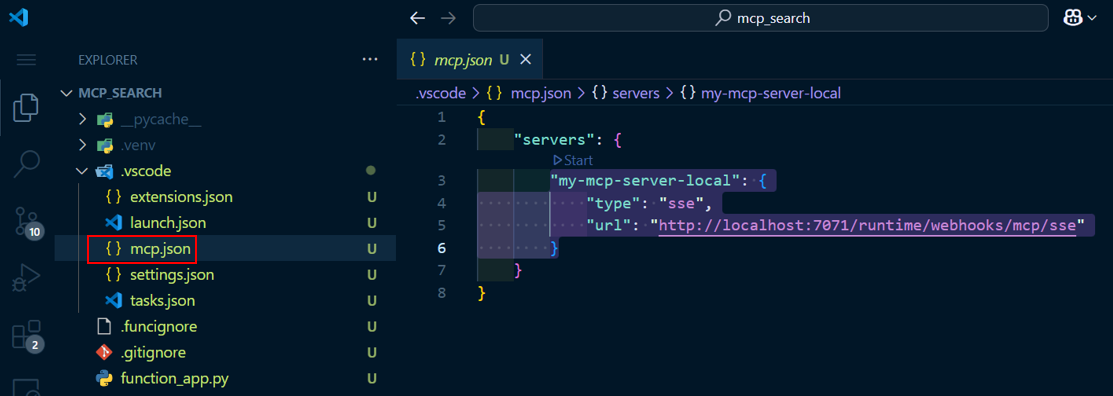The height and width of the screenshot is (396, 1113).
Task: Click line number 6 in the gutter
Action: pos(442,248)
